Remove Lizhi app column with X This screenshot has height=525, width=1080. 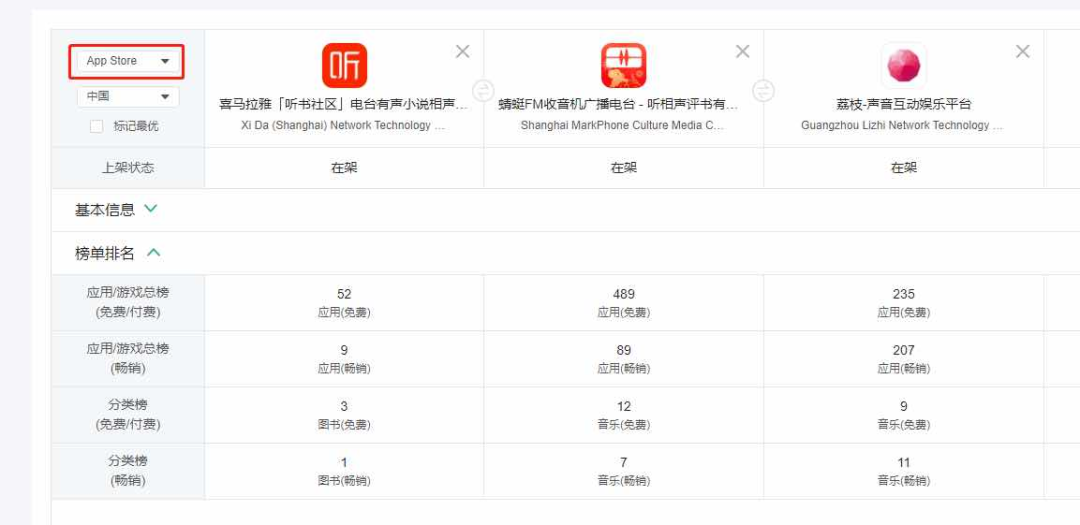point(1022,52)
